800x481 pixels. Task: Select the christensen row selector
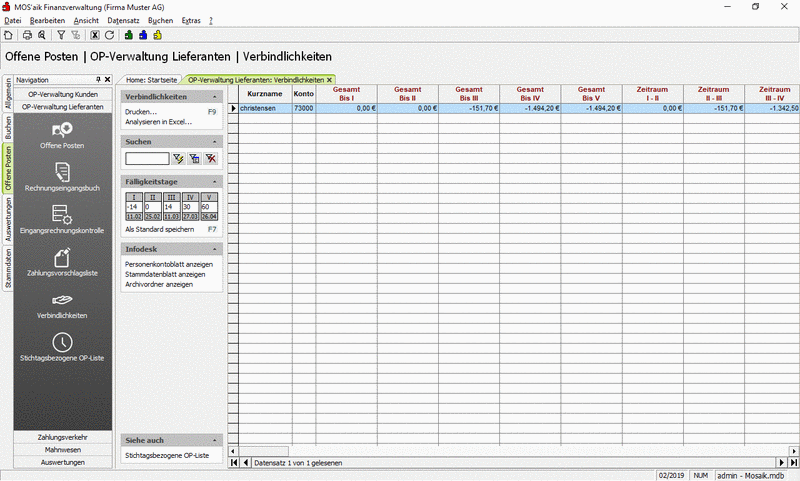[233, 108]
